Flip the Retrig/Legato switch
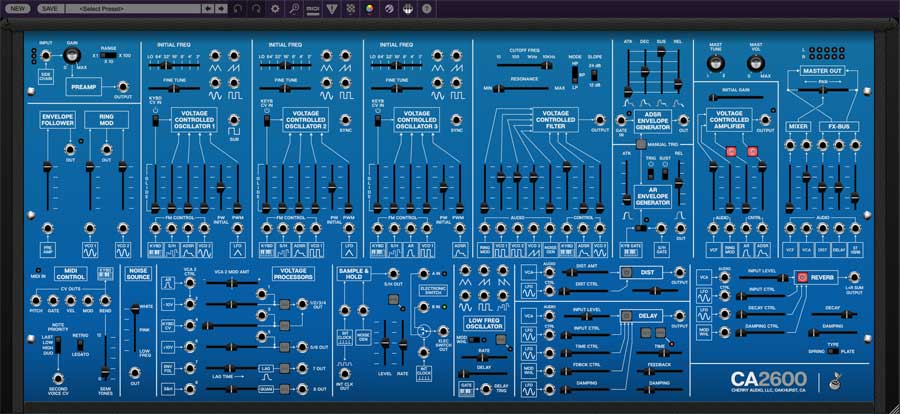900x414 pixels. [80, 345]
